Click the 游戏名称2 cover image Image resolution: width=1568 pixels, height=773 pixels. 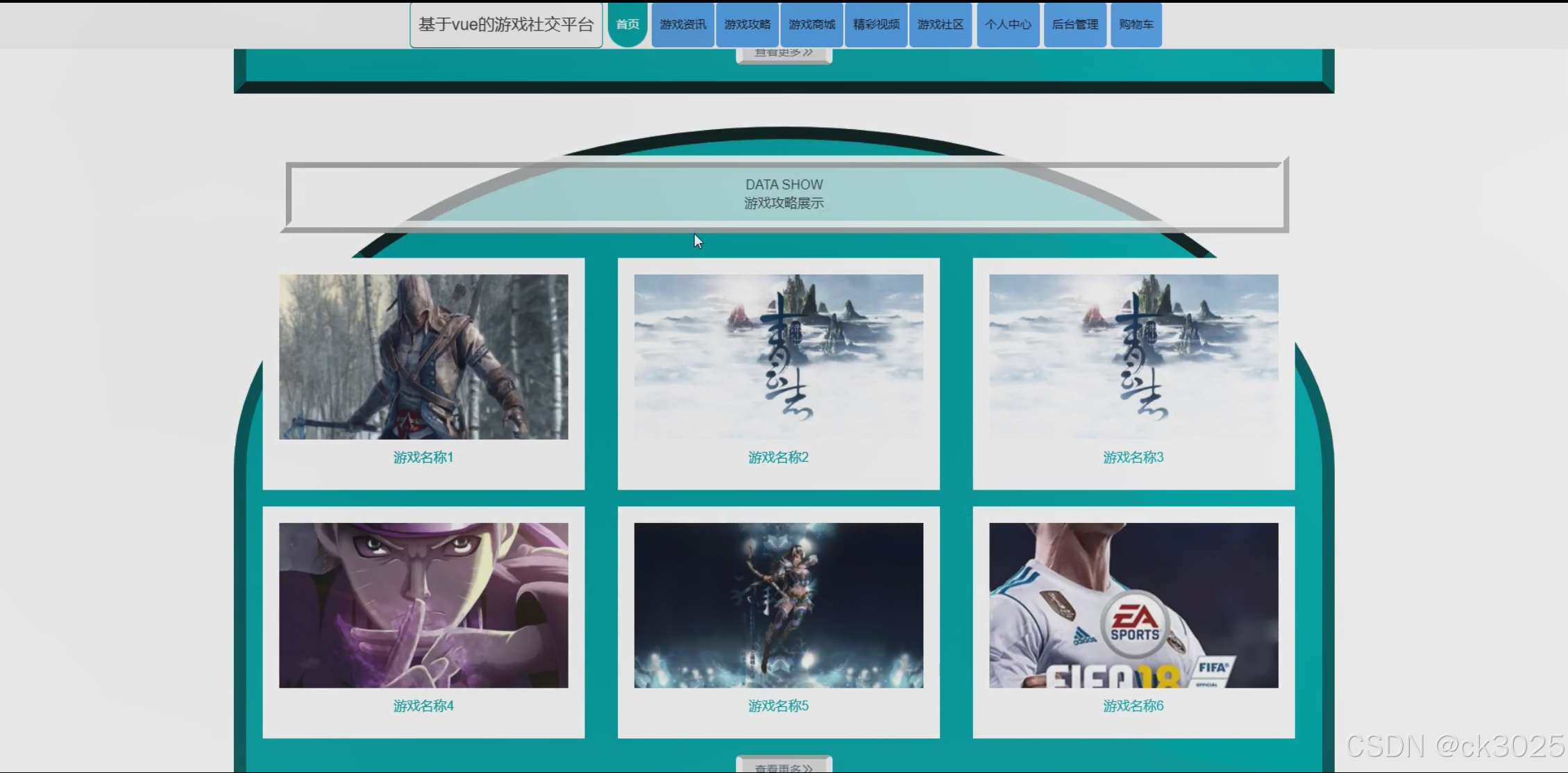pyautogui.click(x=778, y=356)
